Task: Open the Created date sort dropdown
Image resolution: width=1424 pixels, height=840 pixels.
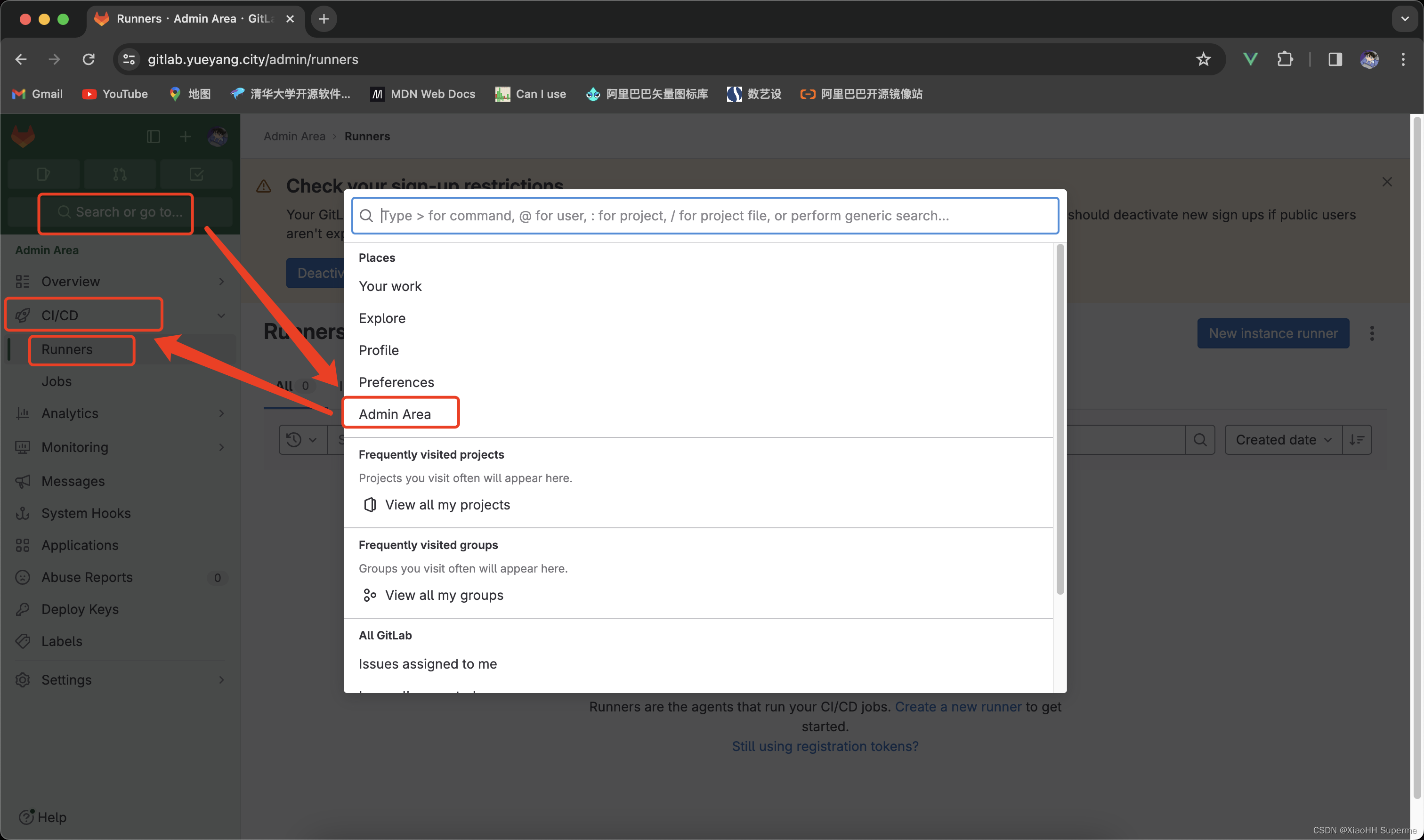Action: 1283,440
